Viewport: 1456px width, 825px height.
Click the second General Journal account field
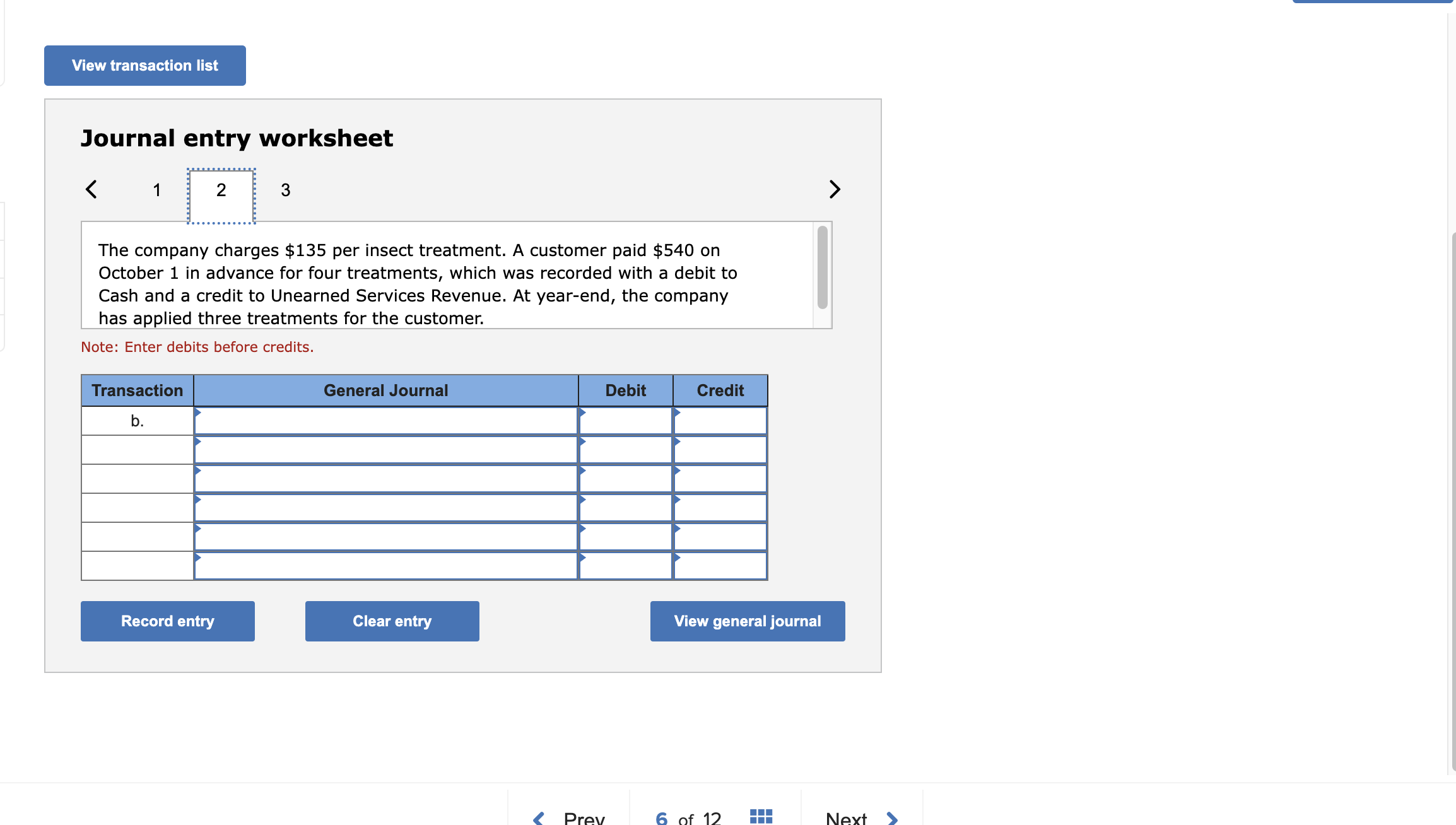click(385, 449)
